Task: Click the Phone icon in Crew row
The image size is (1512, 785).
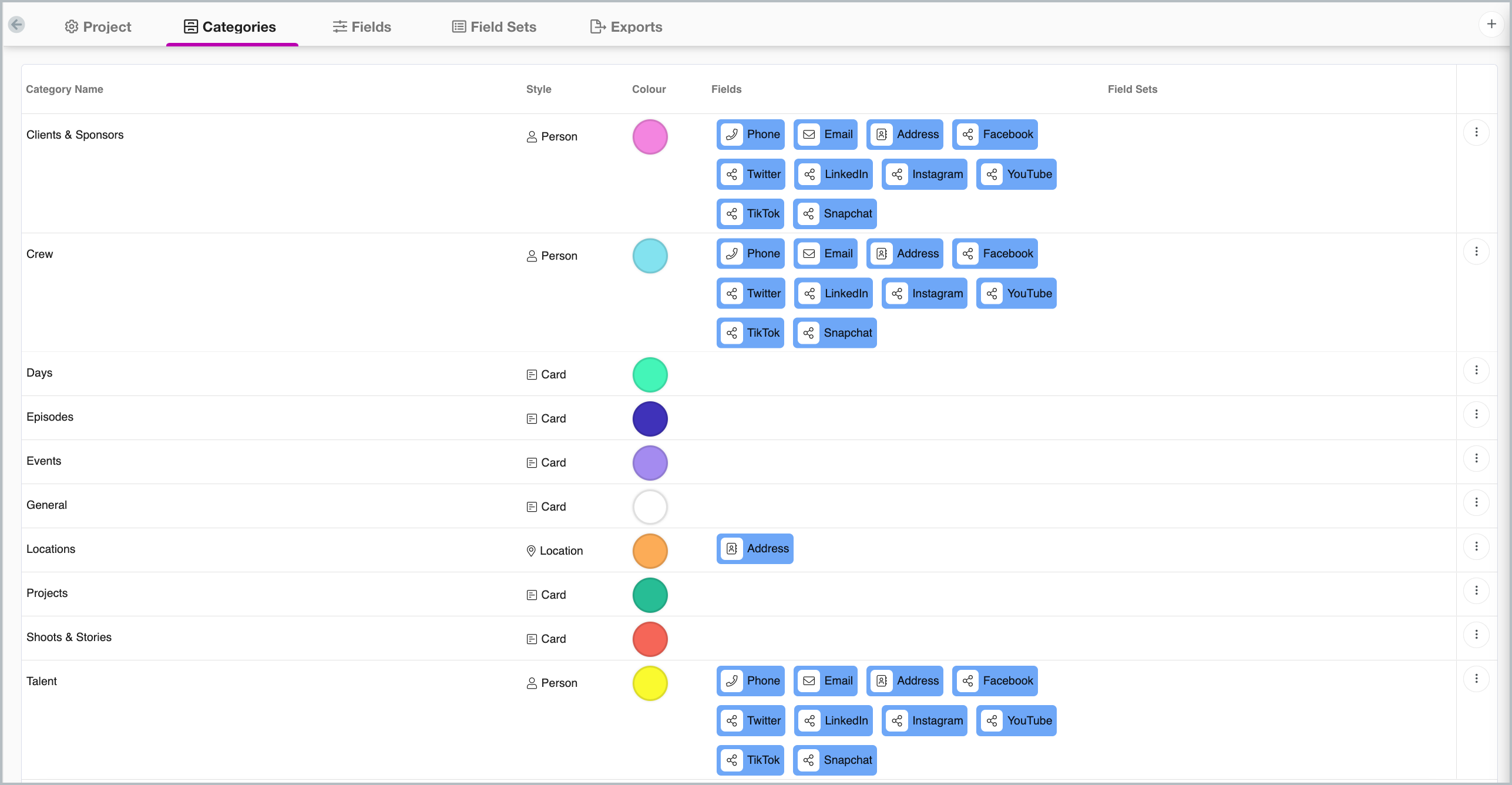Action: pyautogui.click(x=732, y=254)
